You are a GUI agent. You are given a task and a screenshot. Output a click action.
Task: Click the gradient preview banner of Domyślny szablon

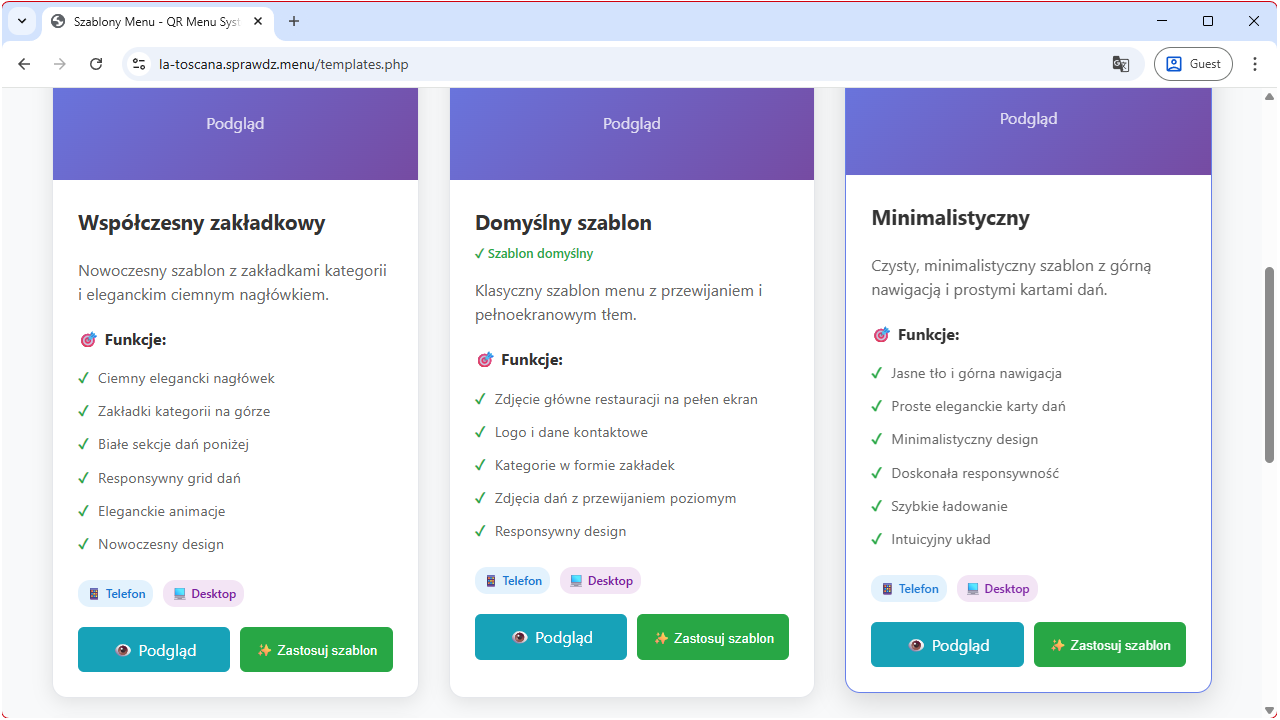tap(632, 130)
